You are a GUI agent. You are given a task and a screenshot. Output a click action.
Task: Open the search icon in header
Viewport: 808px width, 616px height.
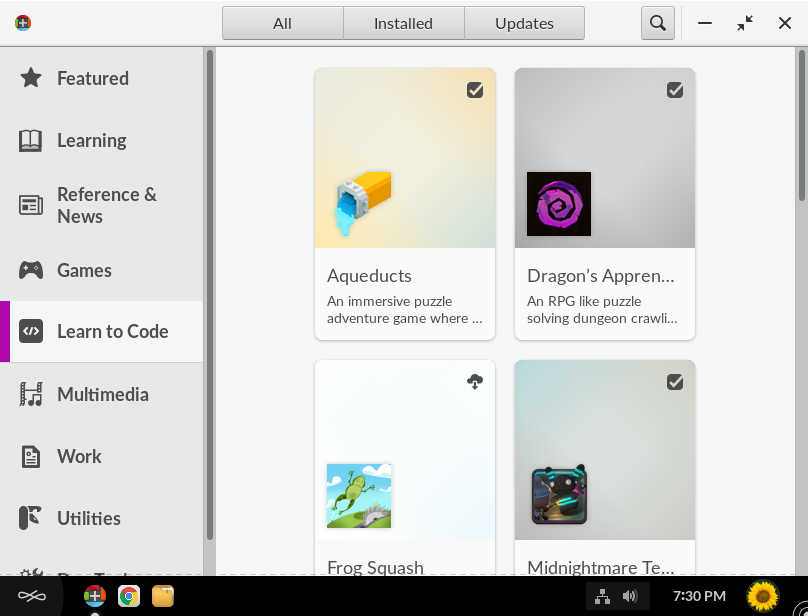[657, 23]
